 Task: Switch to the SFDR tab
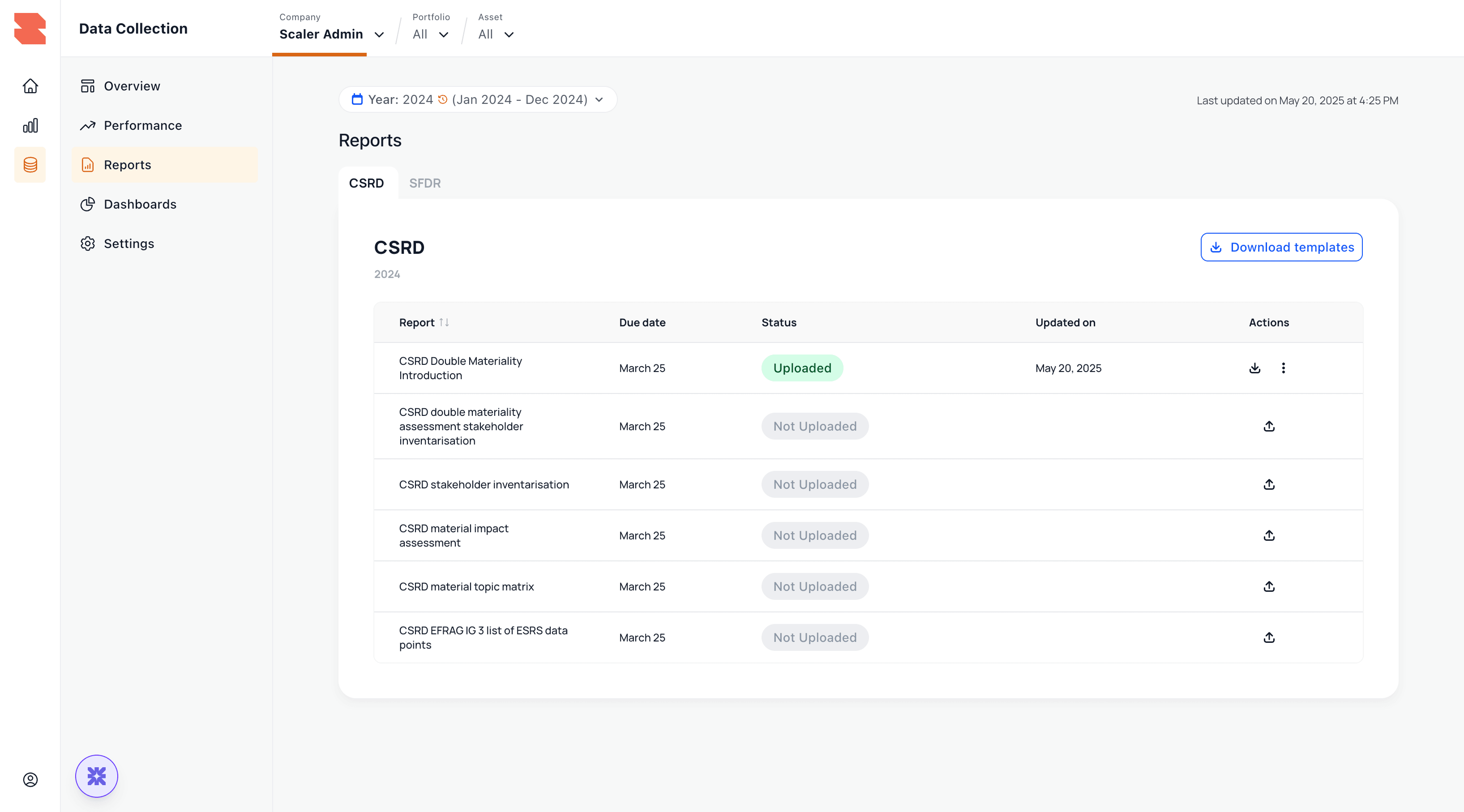[425, 183]
